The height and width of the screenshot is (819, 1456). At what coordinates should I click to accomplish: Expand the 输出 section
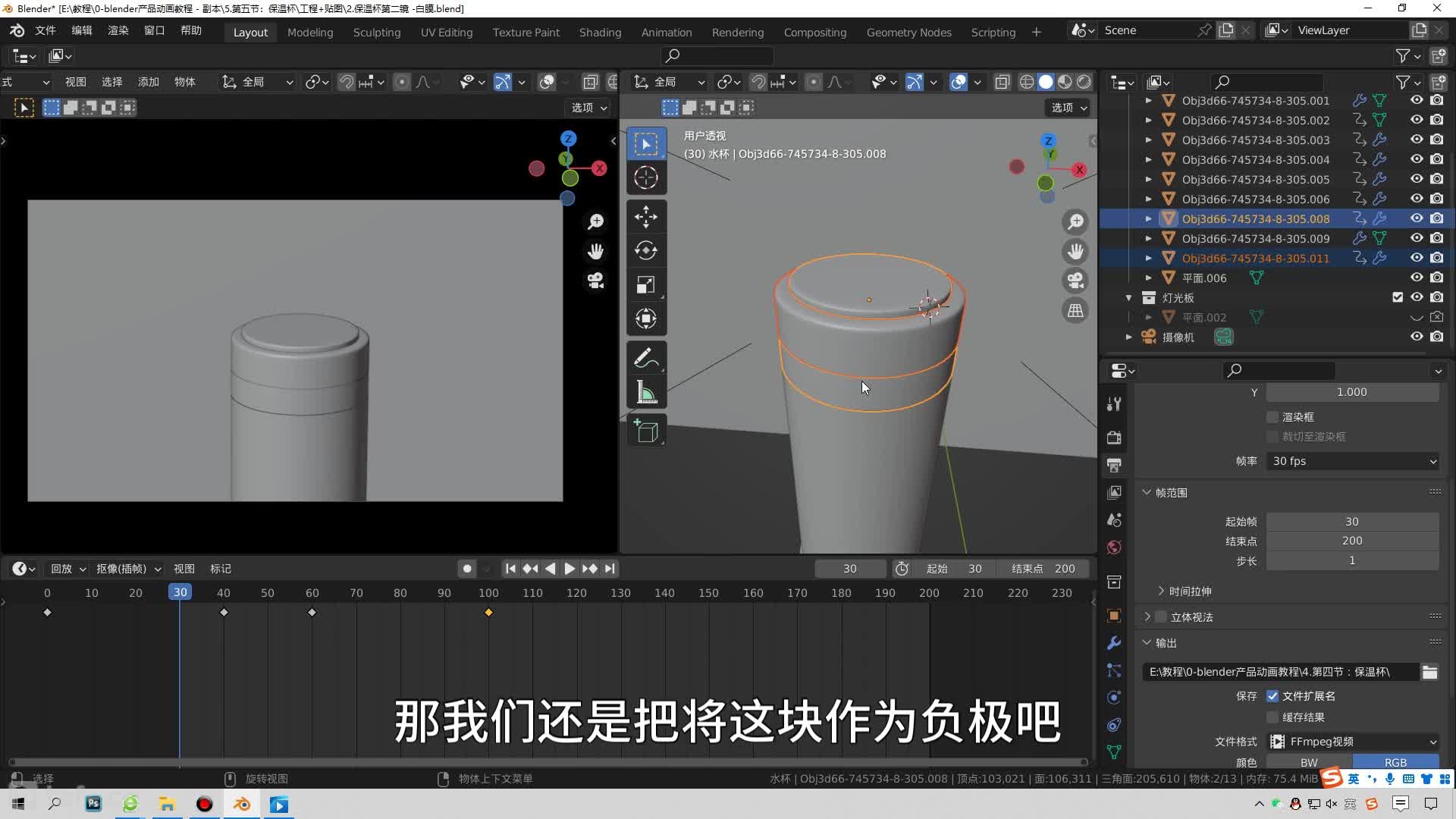tap(1147, 643)
